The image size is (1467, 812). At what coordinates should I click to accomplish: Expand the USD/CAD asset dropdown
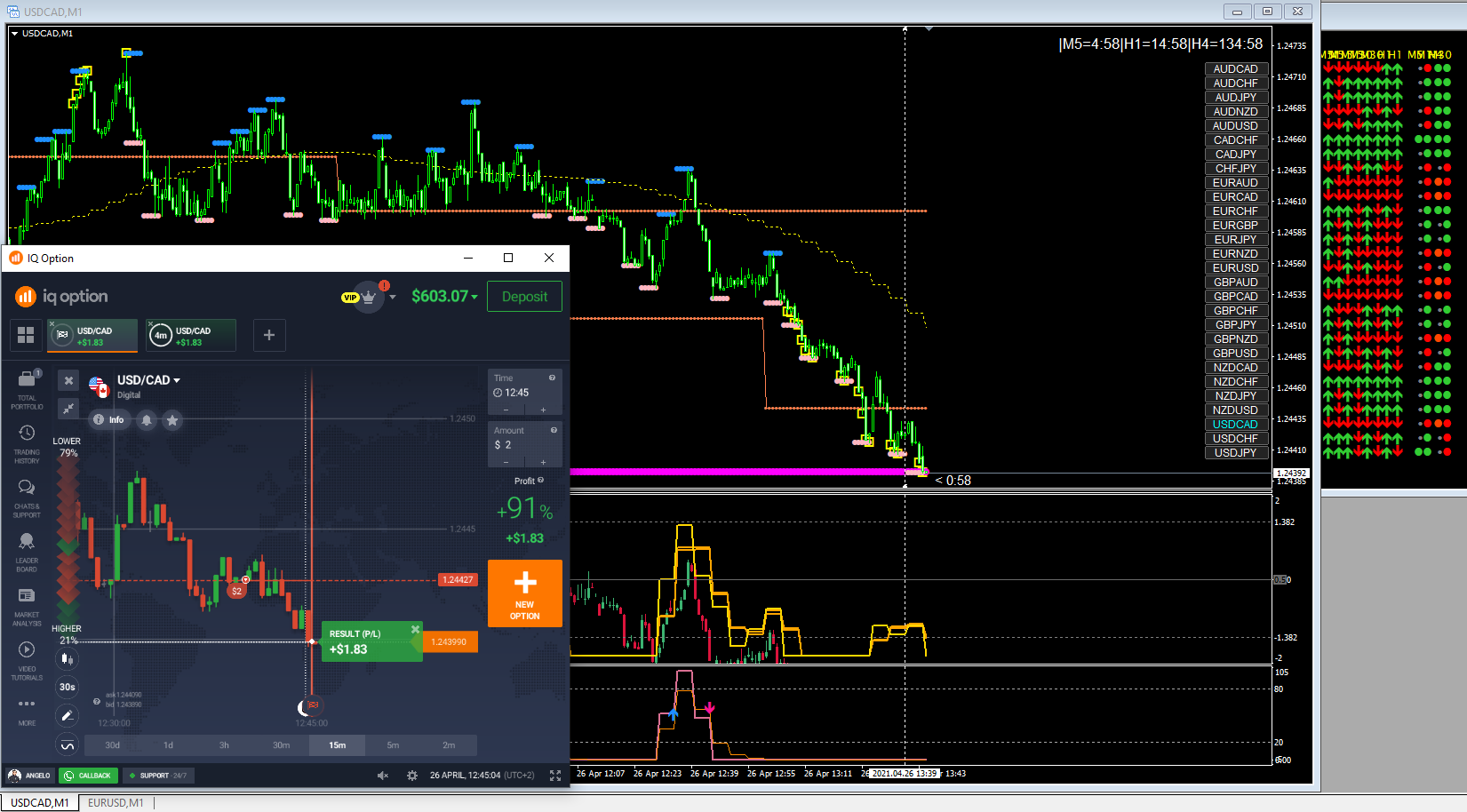click(x=148, y=380)
